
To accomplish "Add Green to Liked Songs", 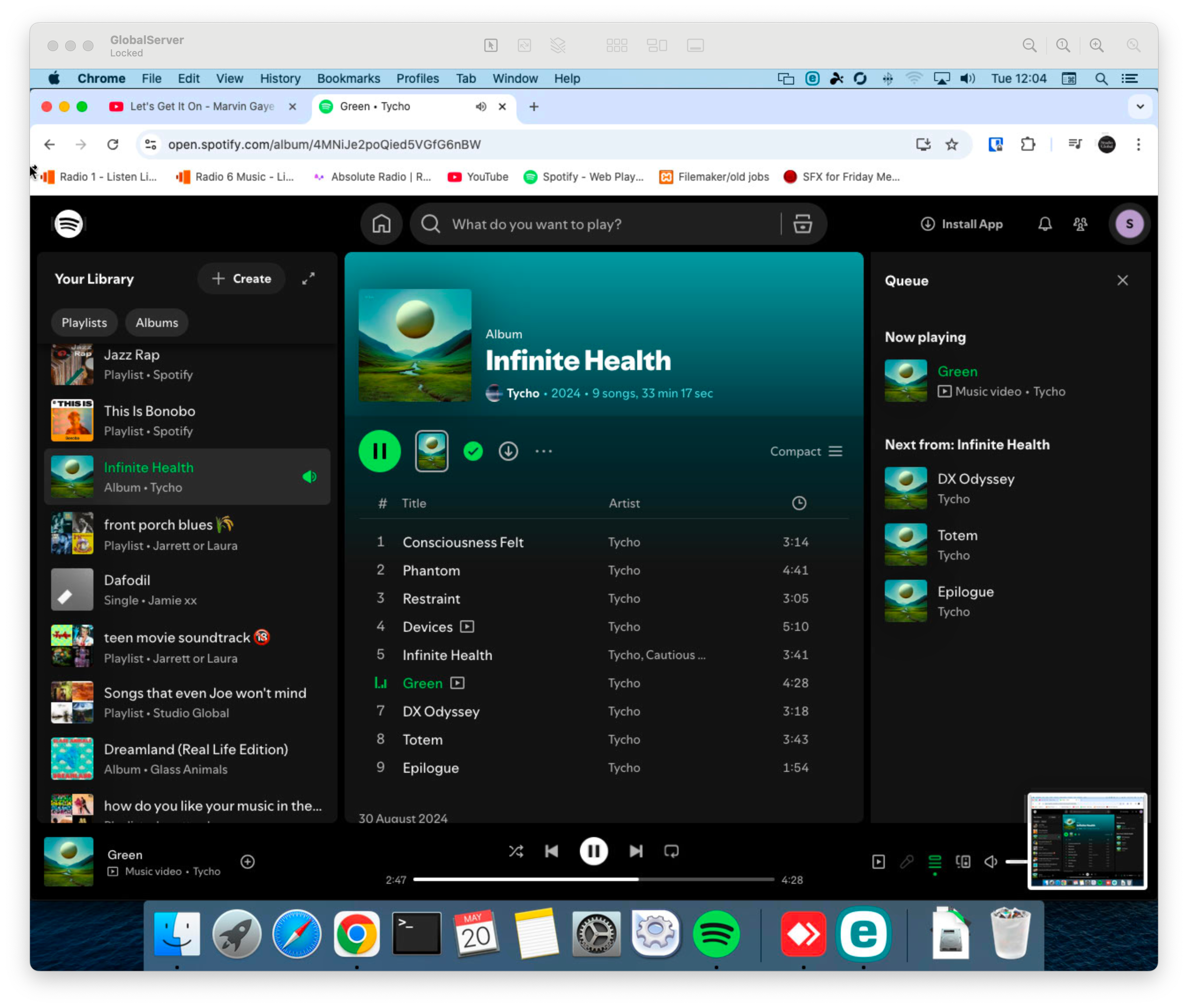I will (x=248, y=862).
